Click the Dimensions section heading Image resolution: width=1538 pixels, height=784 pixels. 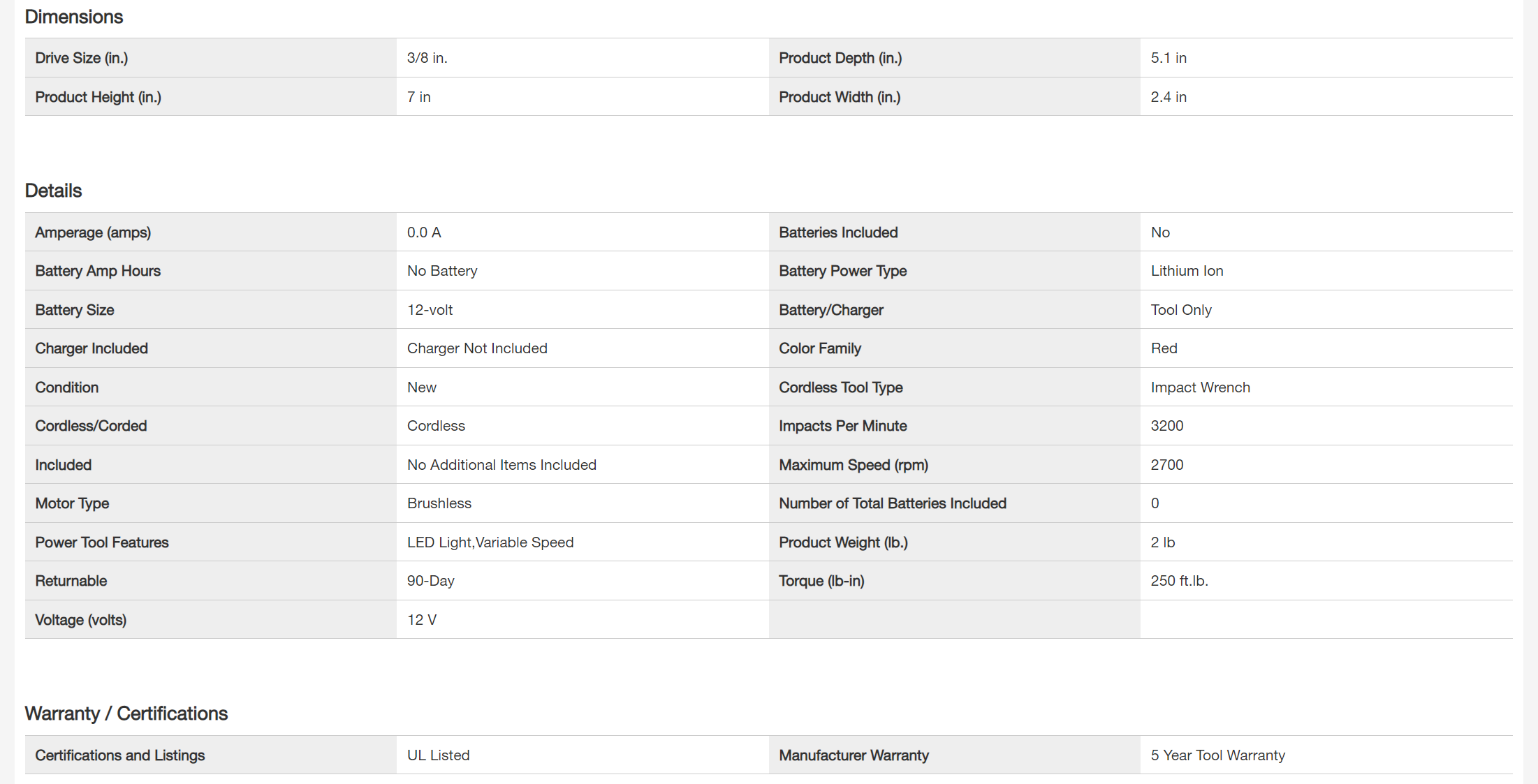[74, 17]
